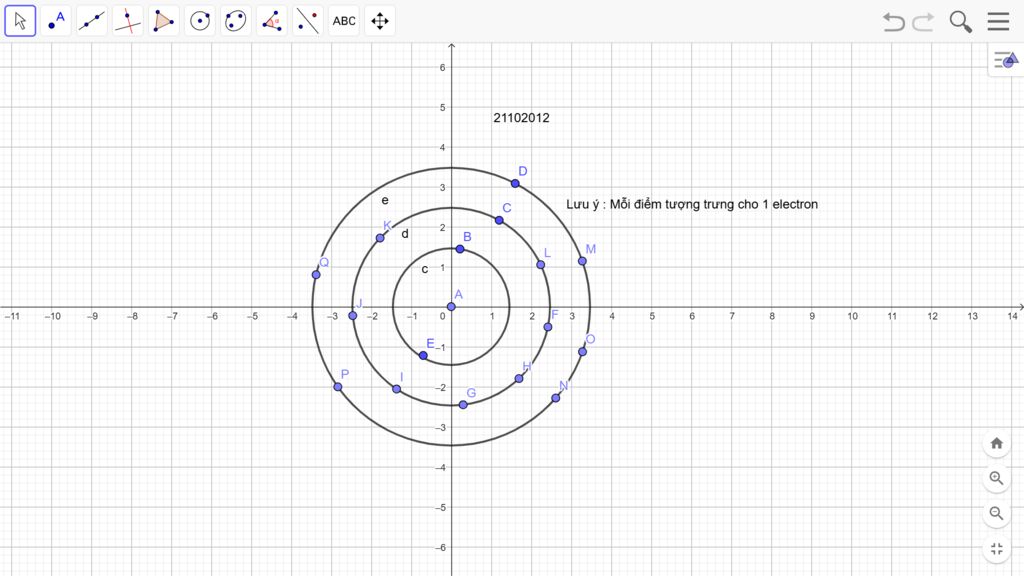
Task: Redo the last undone action
Action: [x=923, y=22]
